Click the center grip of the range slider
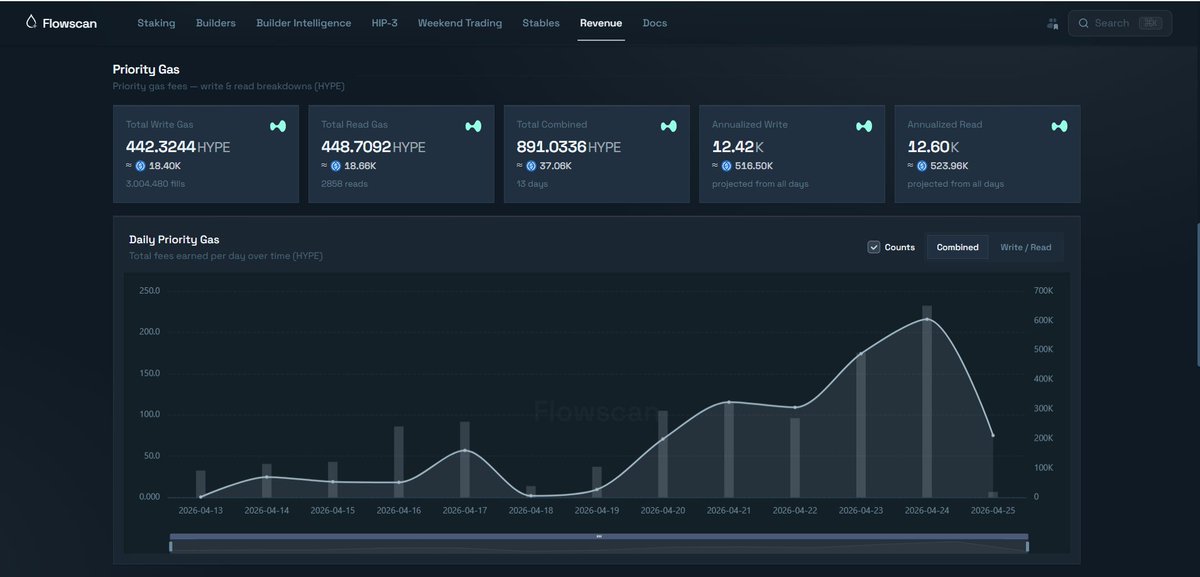The width and height of the screenshot is (1200, 577). click(599, 536)
